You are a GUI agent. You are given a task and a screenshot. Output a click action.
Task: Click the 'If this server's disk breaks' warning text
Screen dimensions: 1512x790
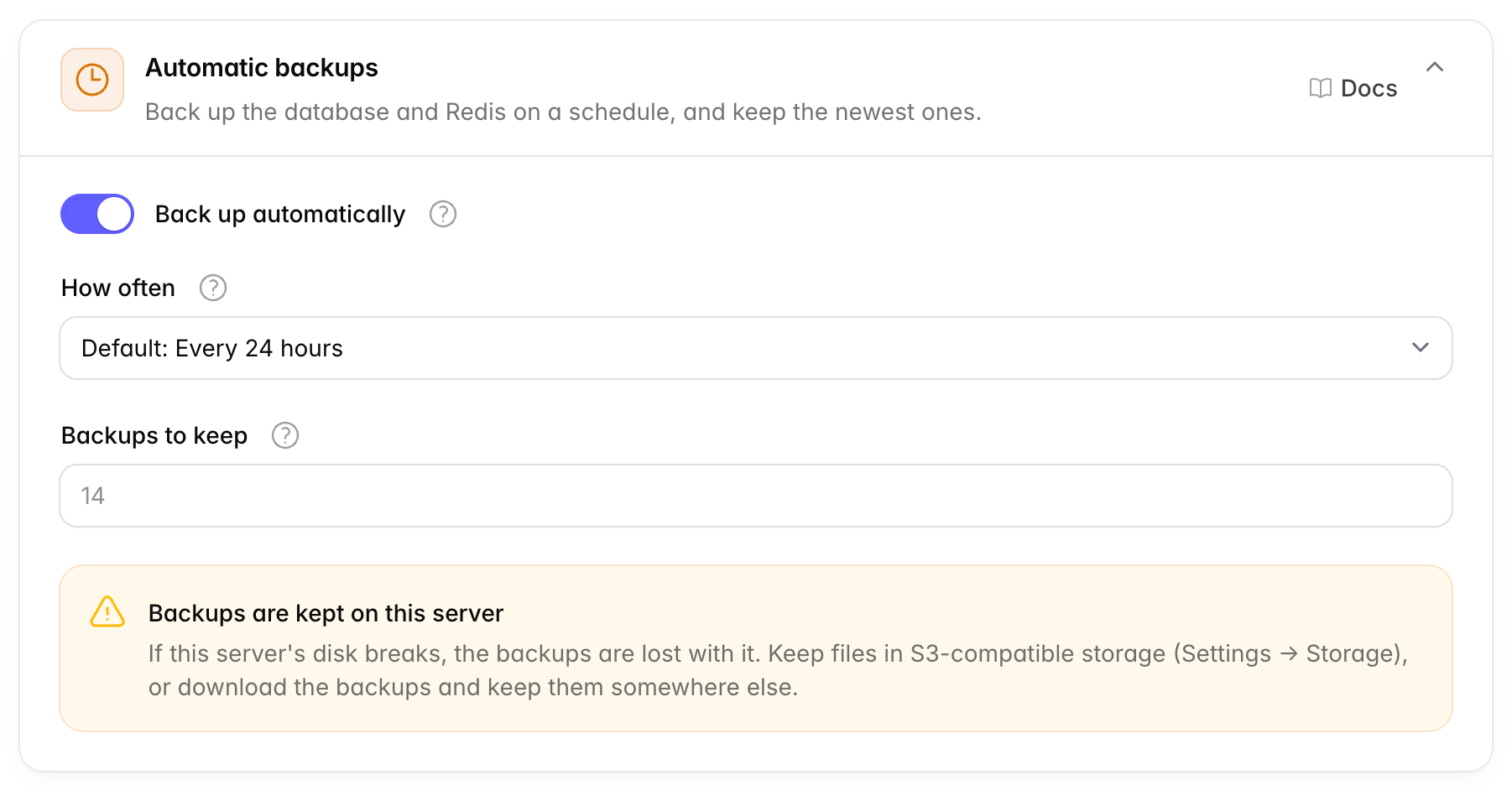pos(778,670)
